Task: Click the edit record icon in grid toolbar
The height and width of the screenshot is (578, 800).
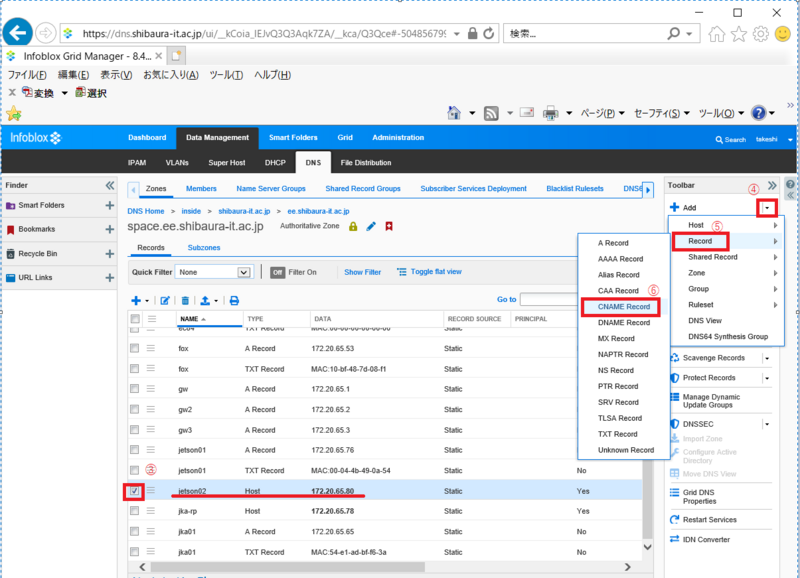Action: [x=165, y=300]
